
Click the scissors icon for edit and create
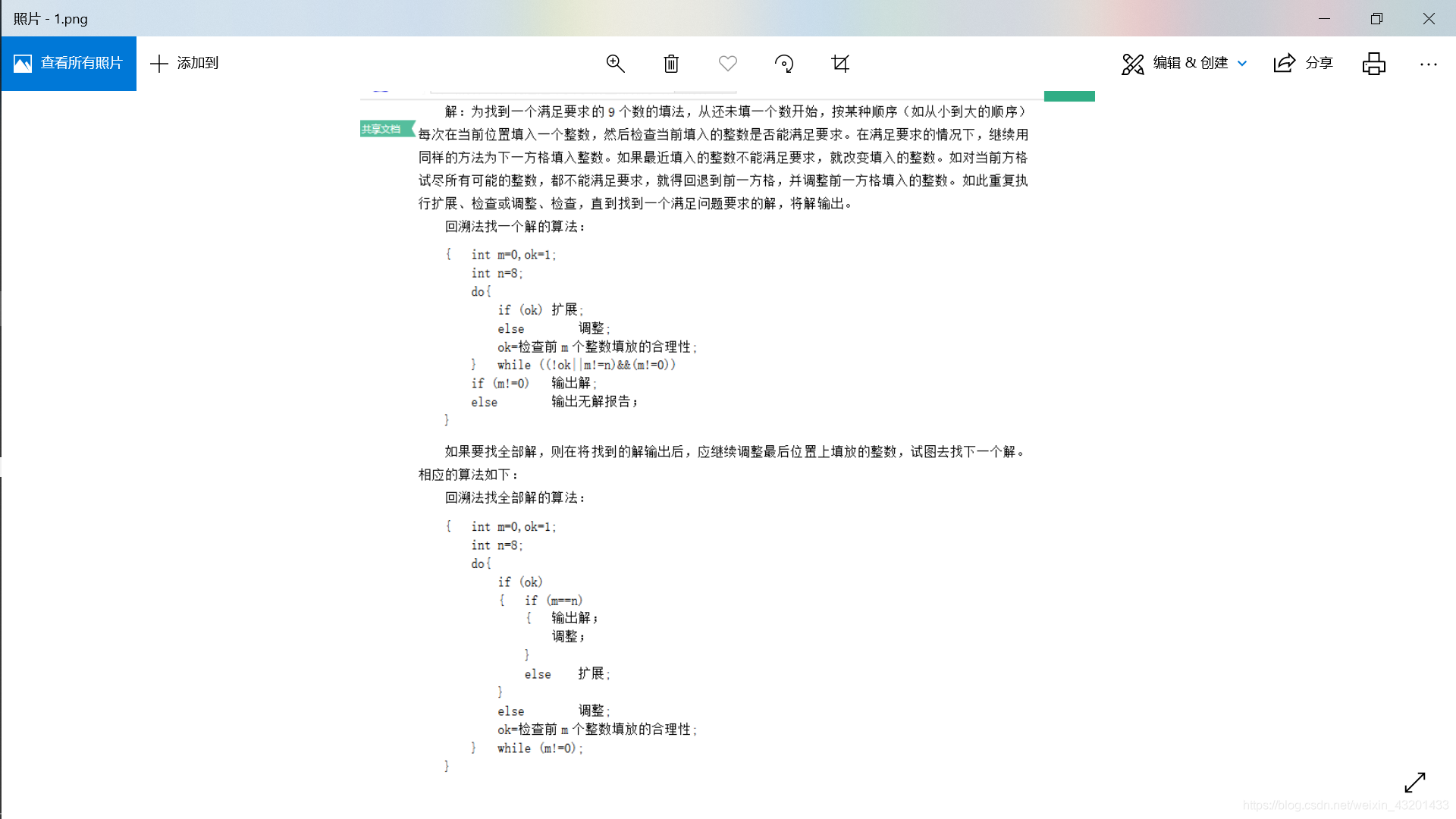1132,64
